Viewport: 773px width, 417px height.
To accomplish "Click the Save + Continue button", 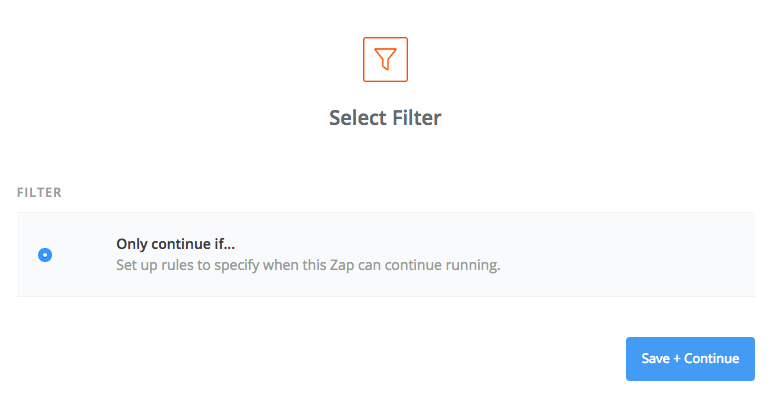I will pyautogui.click(x=690, y=359).
